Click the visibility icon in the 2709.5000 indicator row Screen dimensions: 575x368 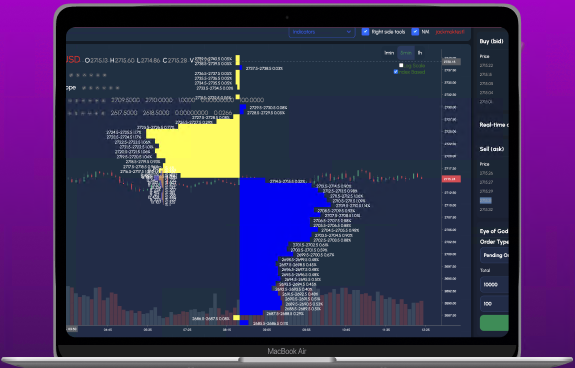[x=70, y=100]
